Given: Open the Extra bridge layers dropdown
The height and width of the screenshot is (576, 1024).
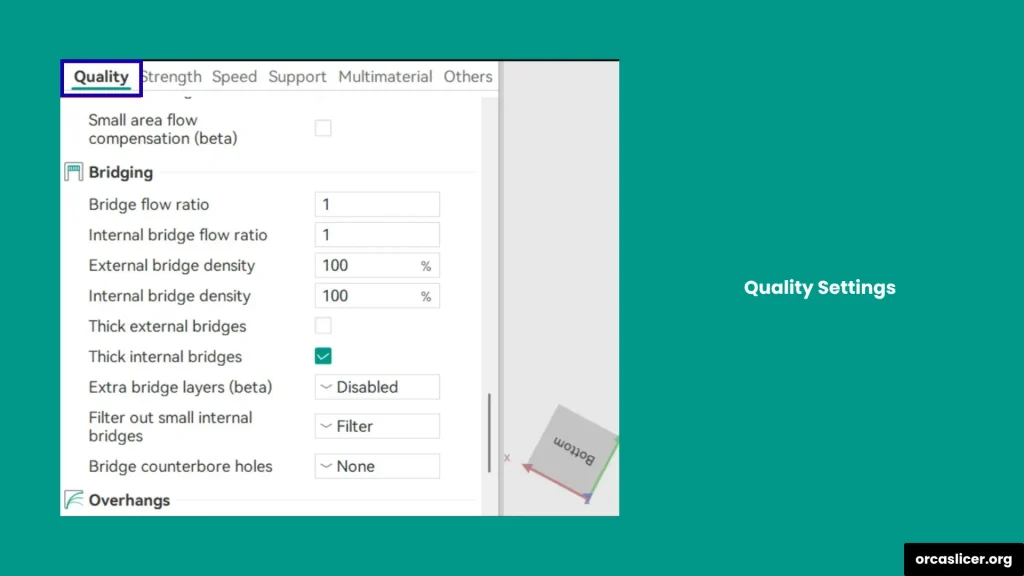Looking at the screenshot, I should point(377,387).
